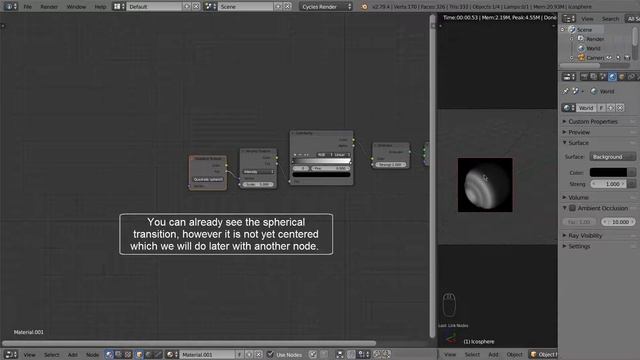Select world shader nodes mode
Viewport: 640px width, 360px height.
pos(149,355)
